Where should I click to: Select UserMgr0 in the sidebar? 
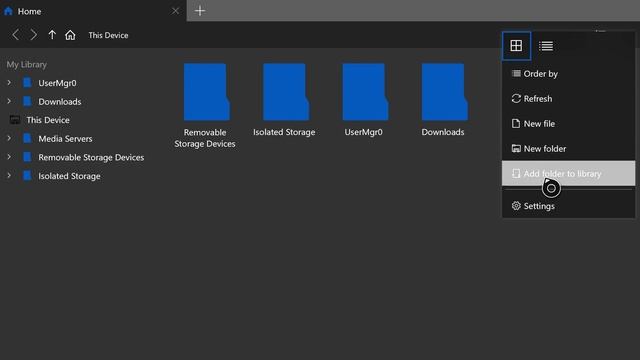click(57, 83)
